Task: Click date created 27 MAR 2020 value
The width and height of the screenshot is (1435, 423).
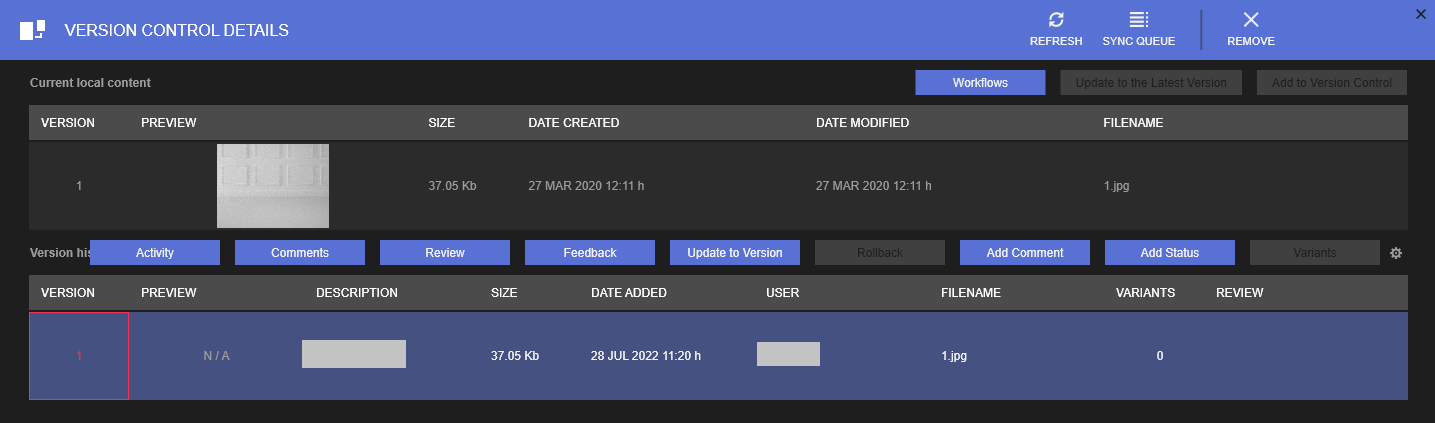Action: tap(587, 186)
